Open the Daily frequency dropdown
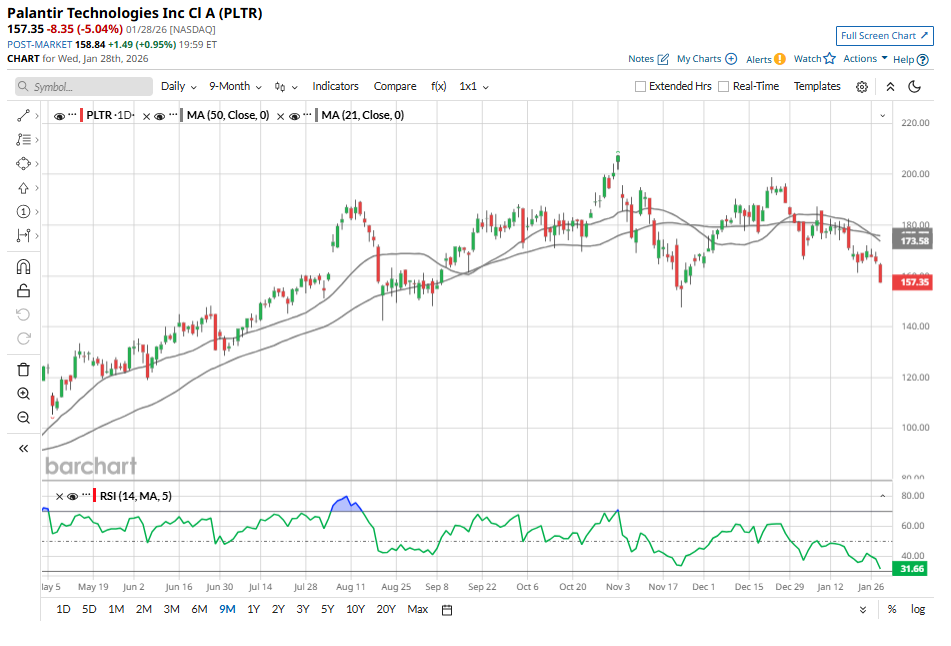This screenshot has height=646, width=951. [178, 87]
